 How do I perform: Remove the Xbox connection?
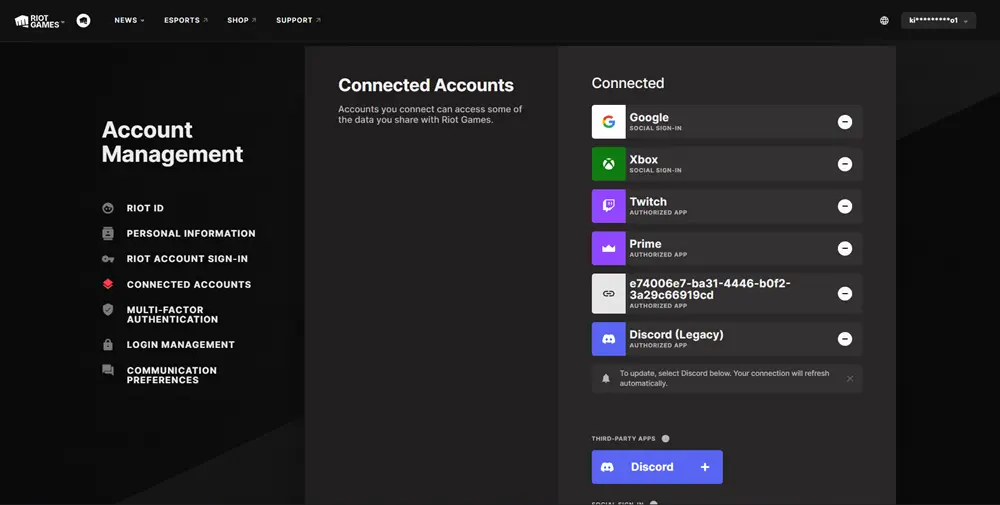coord(844,164)
